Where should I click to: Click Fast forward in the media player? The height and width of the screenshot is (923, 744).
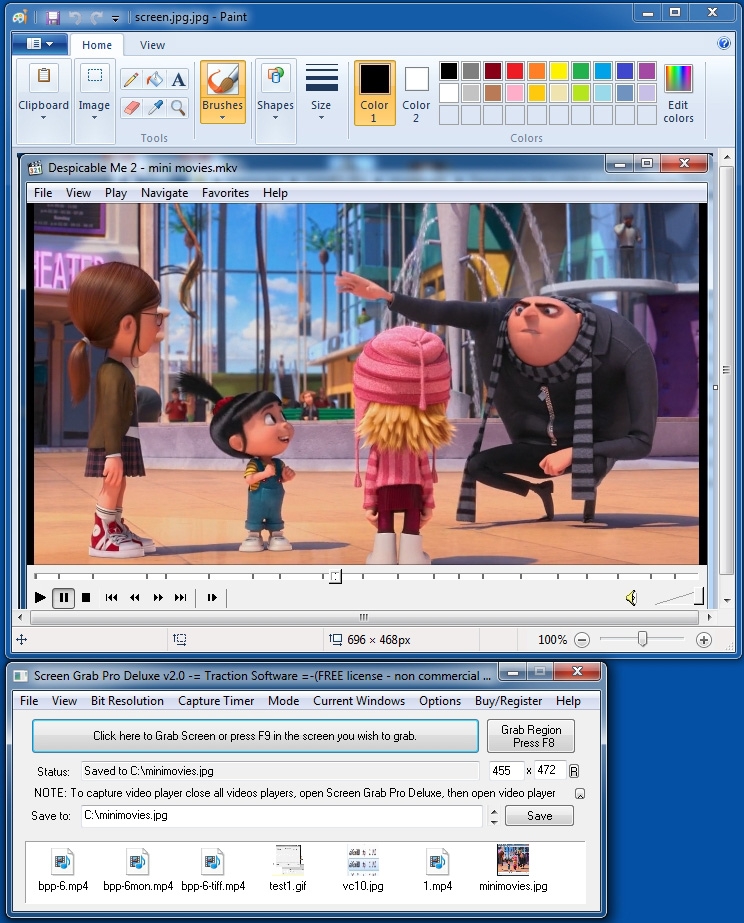(x=158, y=598)
